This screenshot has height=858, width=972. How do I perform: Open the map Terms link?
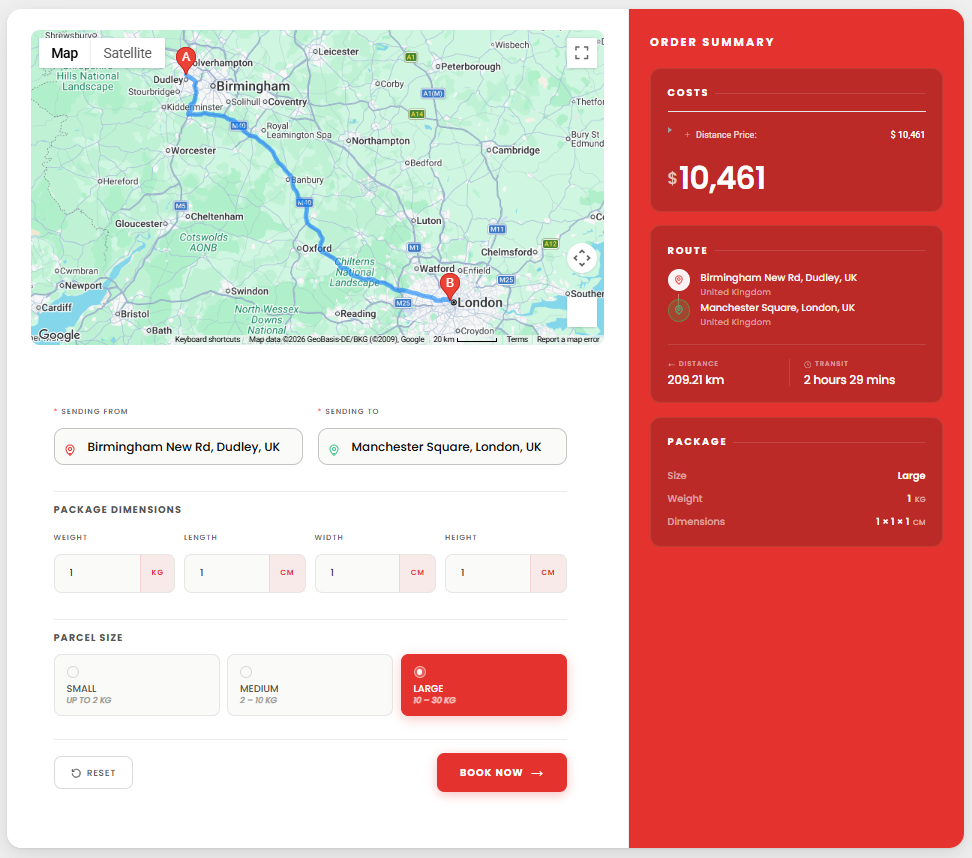(x=517, y=339)
